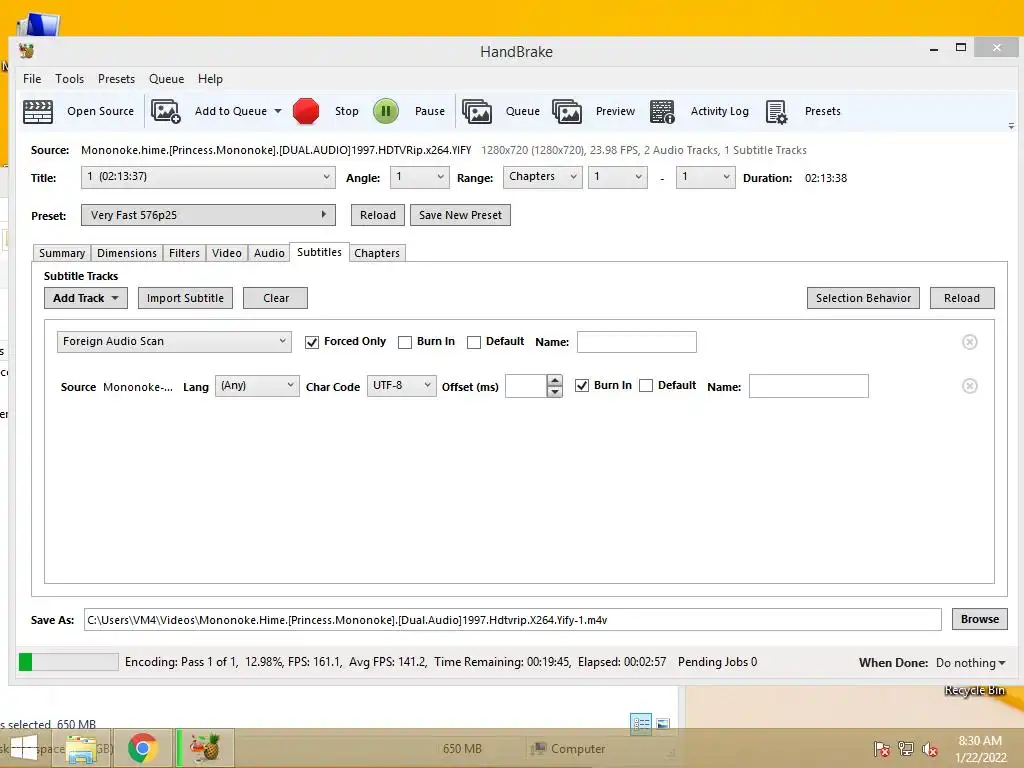The image size is (1024, 768).
Task: Remove the Foreign Audio Scan track
Action: 970,342
